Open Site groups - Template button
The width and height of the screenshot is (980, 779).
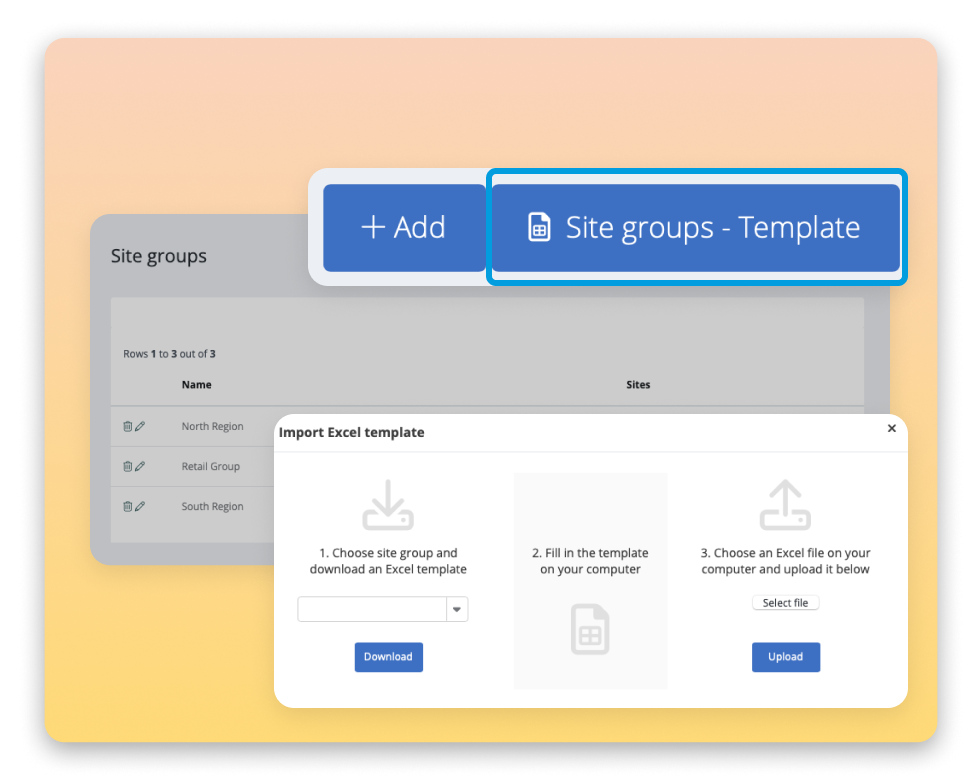tap(696, 228)
